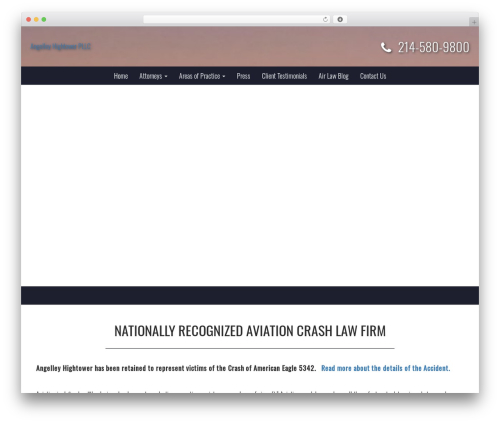
Task: Expand the Areas of Practice dropdown
Action: [202, 76]
